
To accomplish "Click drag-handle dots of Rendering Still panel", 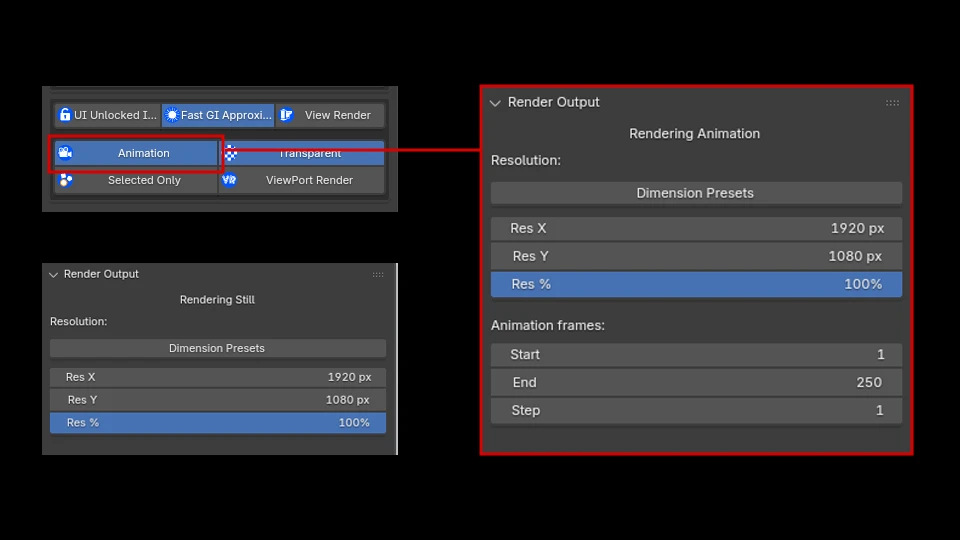I will pyautogui.click(x=378, y=274).
